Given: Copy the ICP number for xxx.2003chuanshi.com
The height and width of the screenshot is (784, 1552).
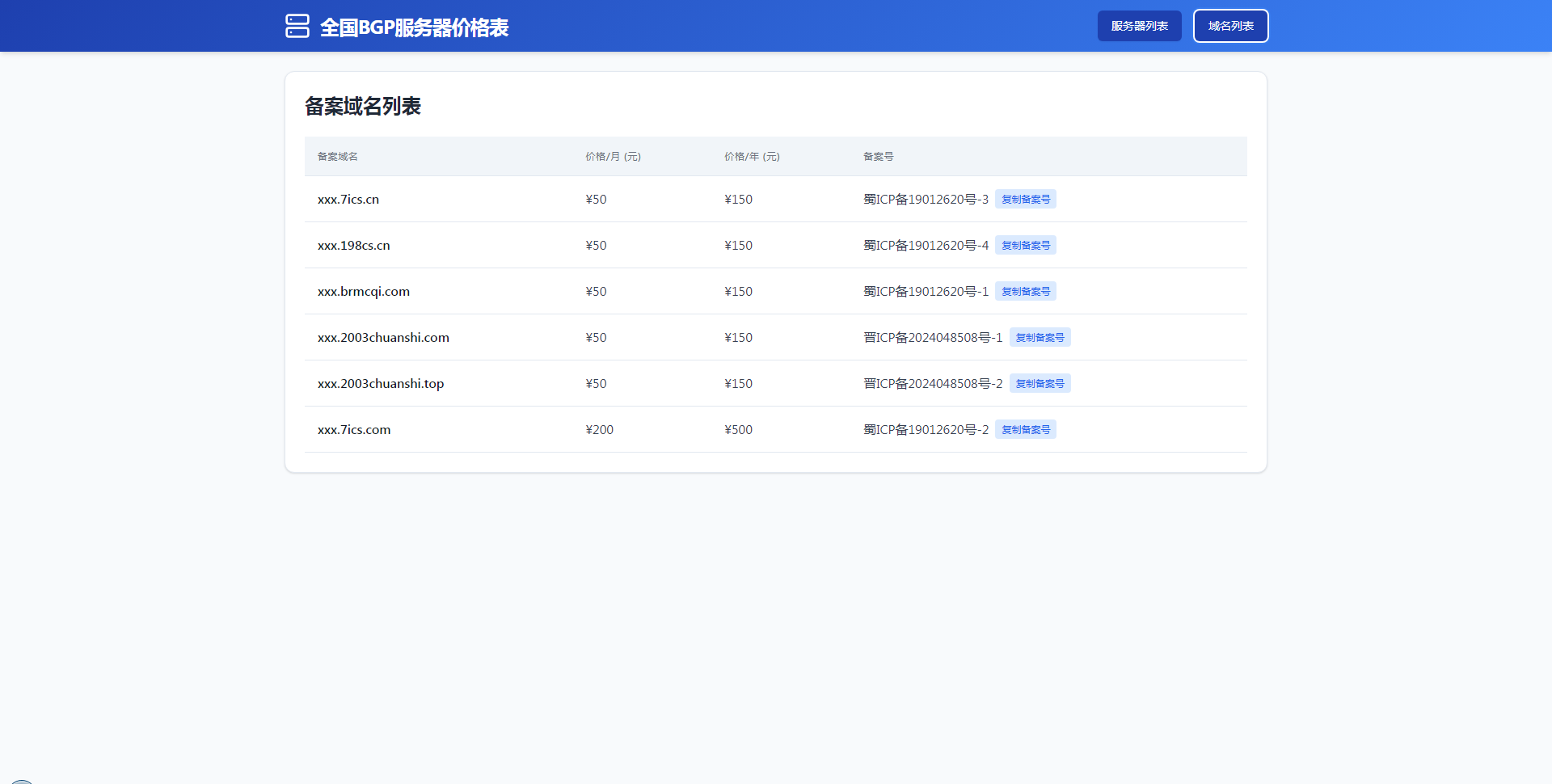Looking at the screenshot, I should [1040, 338].
